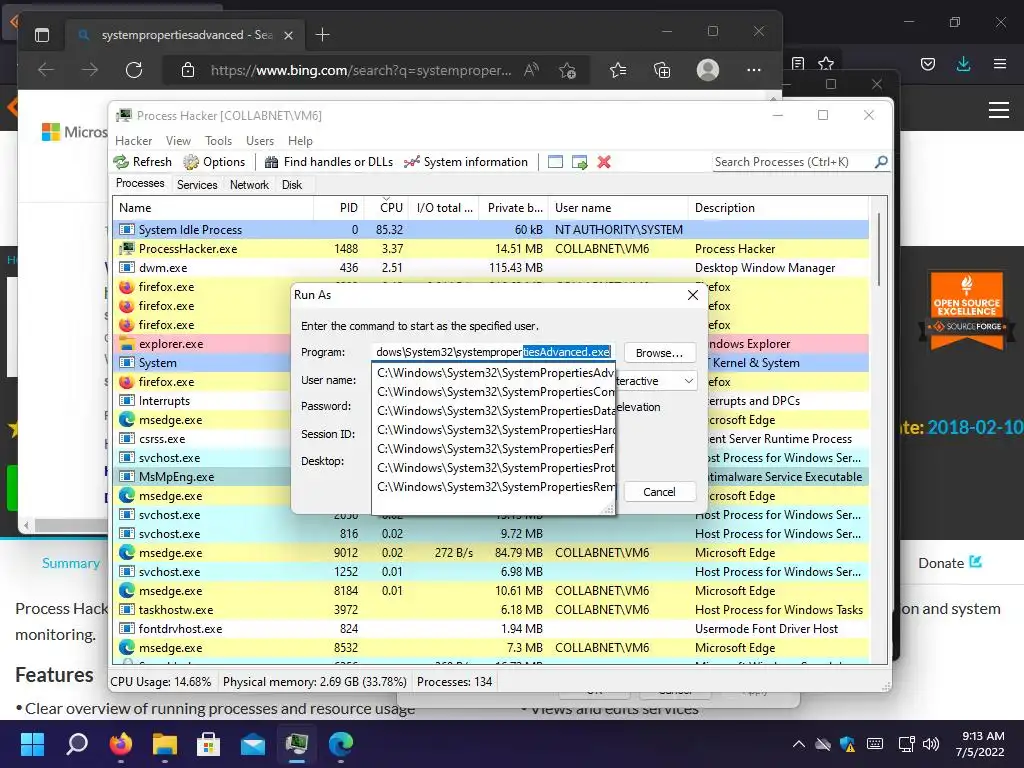Choose the SystemPropertiesPerf suggestion

(x=494, y=449)
